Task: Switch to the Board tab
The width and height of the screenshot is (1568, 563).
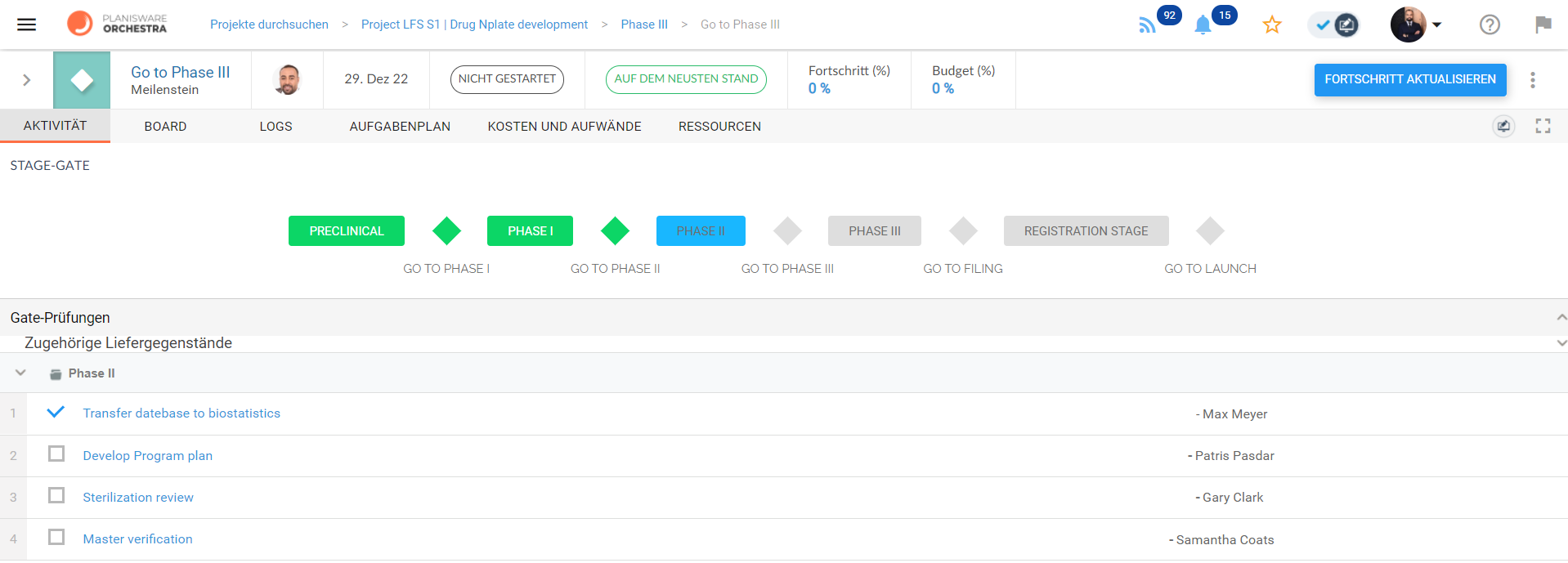Action: [x=165, y=127]
